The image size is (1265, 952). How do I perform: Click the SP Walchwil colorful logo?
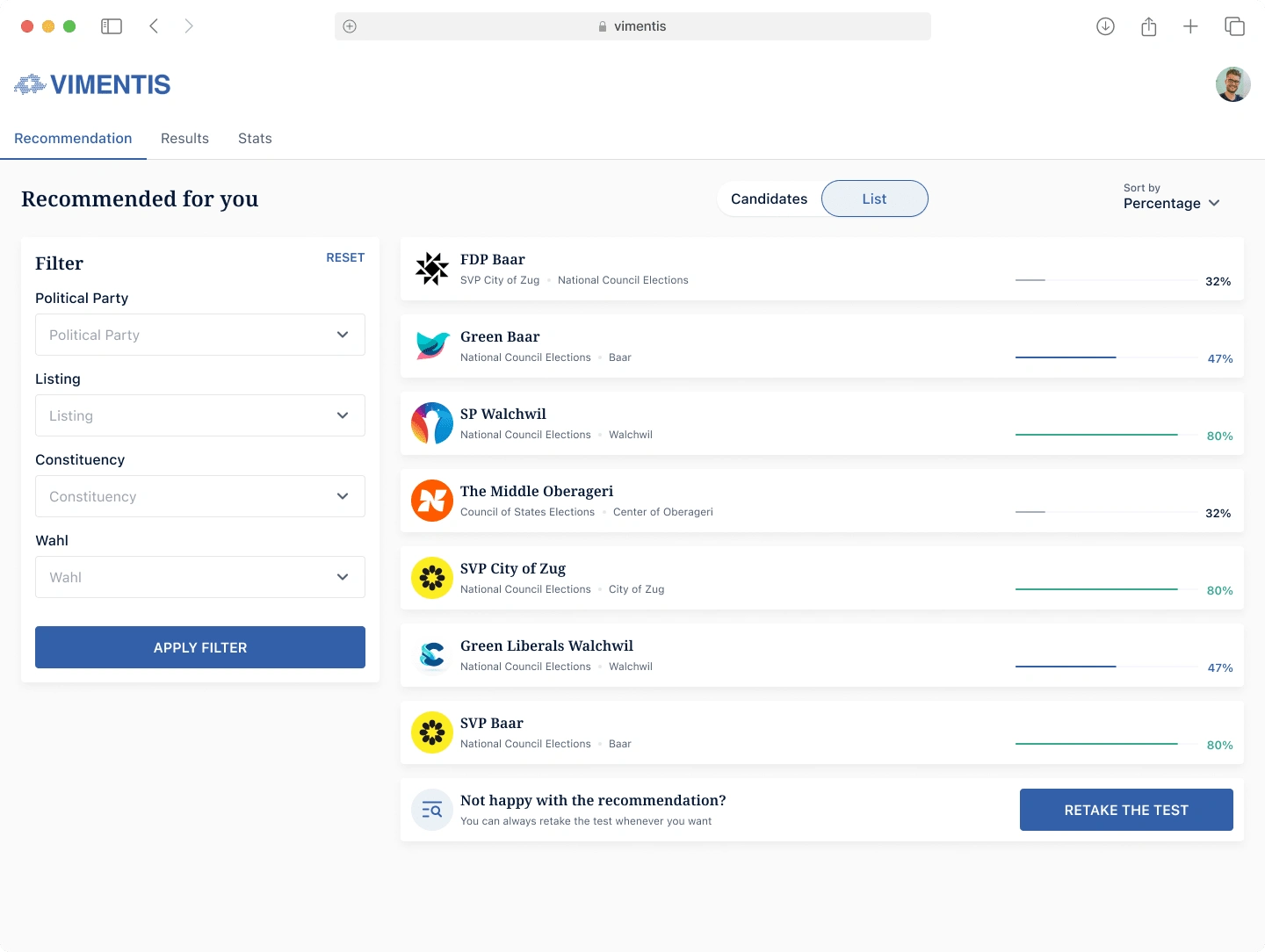[432, 423]
